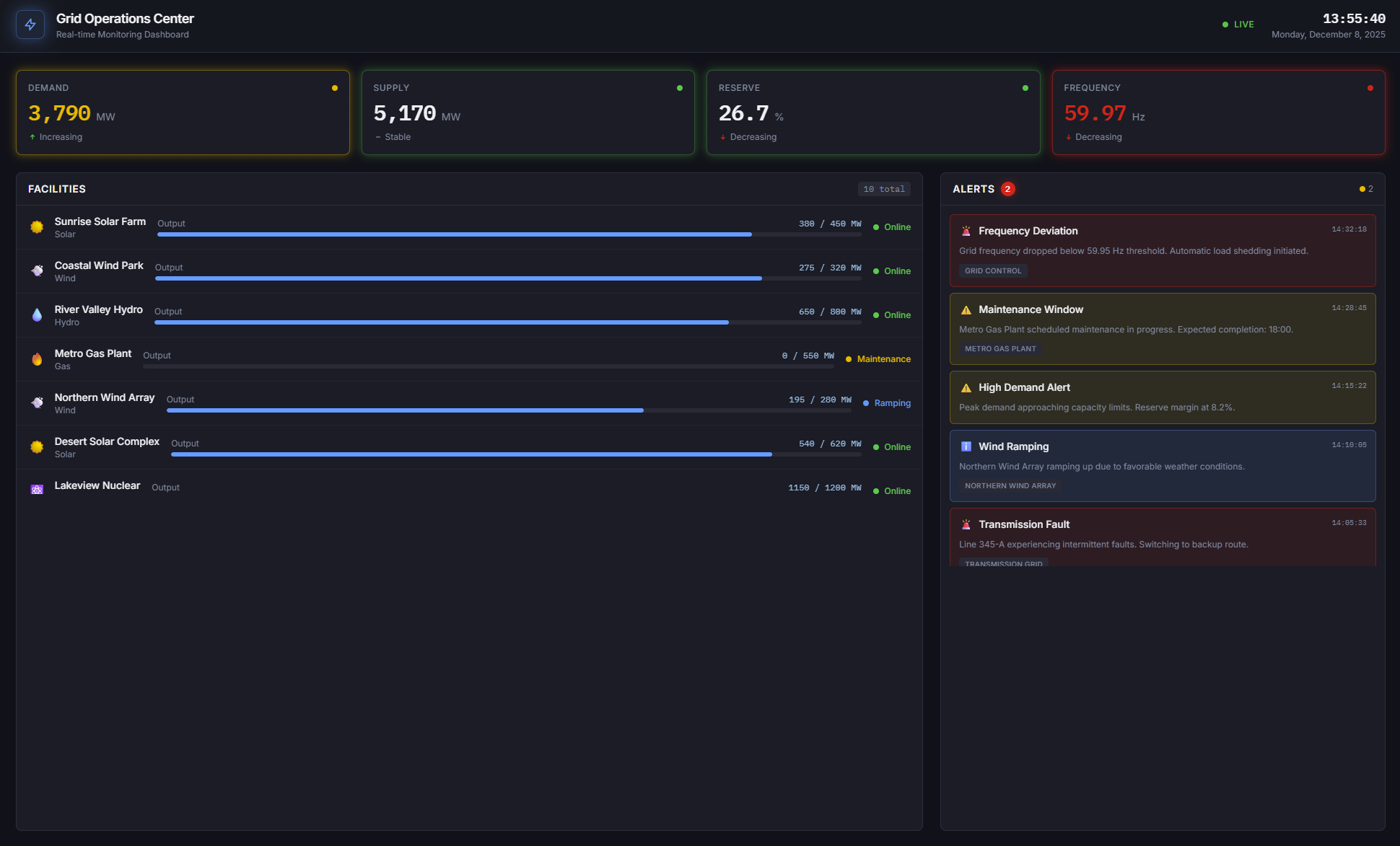
Task: Click the Lakeview Nuclear atom icon
Action: 37,490
